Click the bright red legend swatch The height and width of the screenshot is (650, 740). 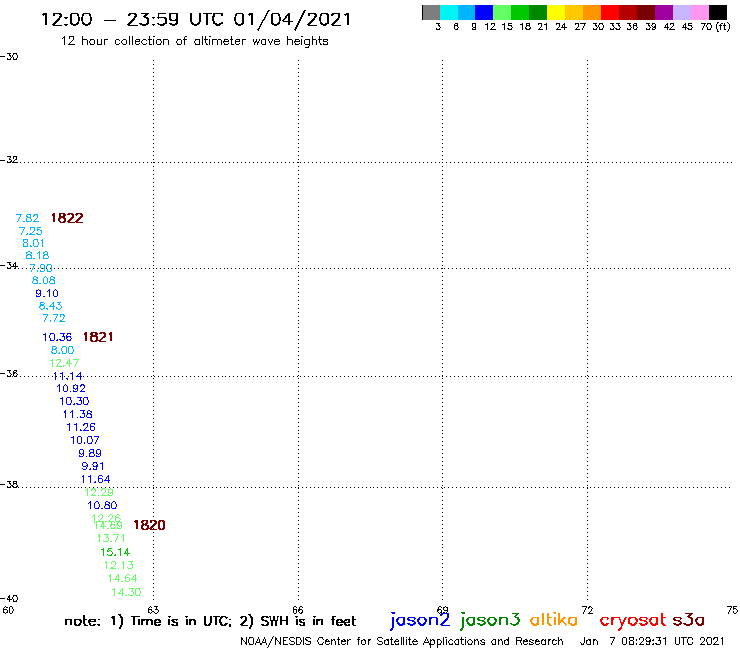pos(610,12)
